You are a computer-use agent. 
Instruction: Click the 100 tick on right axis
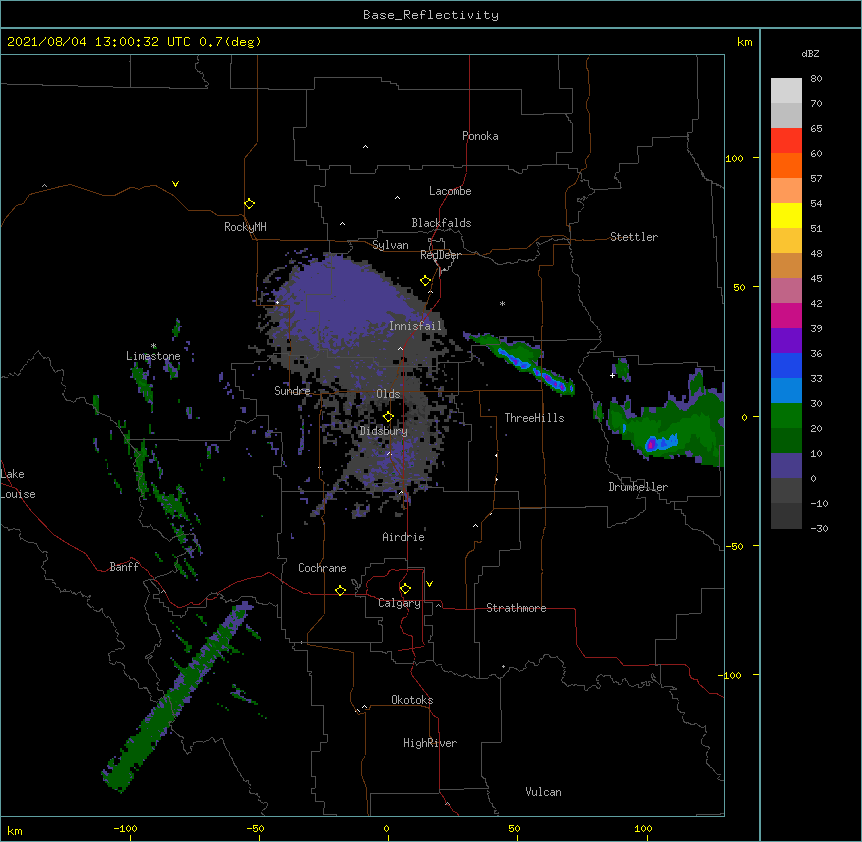pyautogui.click(x=734, y=158)
